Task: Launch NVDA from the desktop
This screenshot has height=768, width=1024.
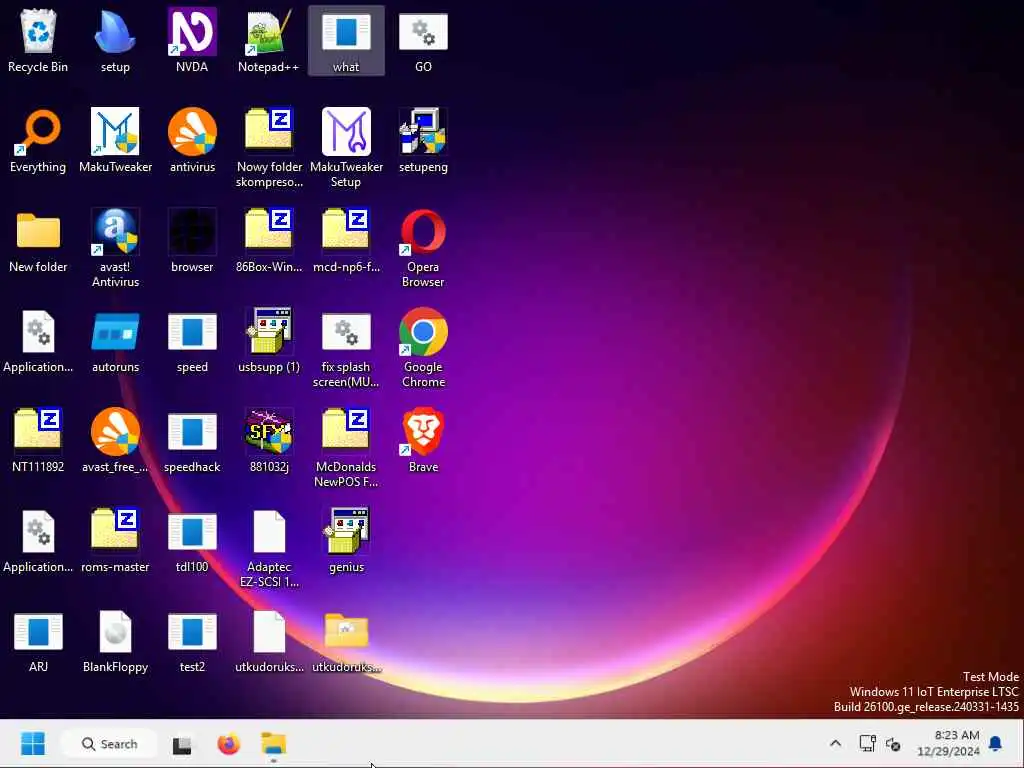Action: [192, 40]
